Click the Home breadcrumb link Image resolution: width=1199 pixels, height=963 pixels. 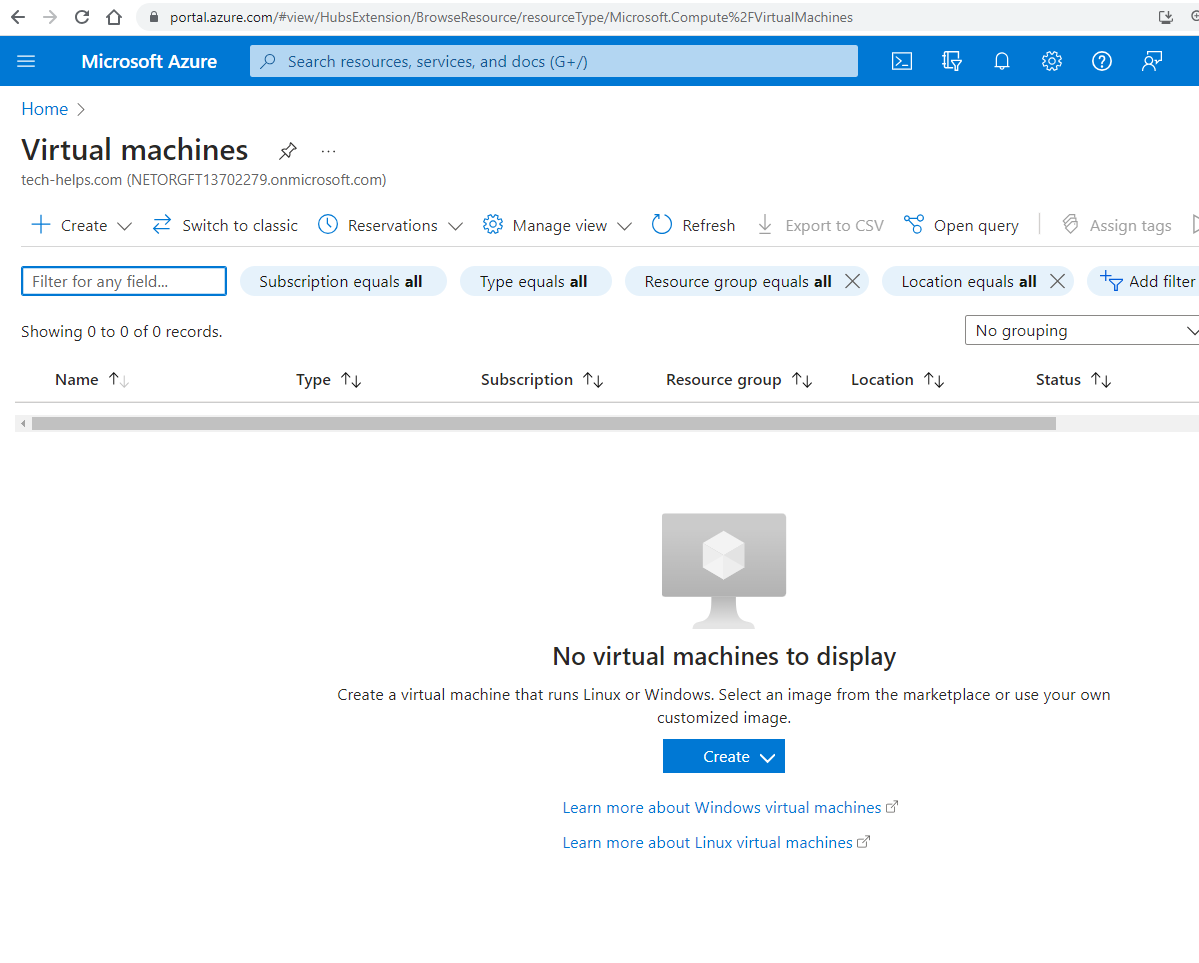coord(44,109)
